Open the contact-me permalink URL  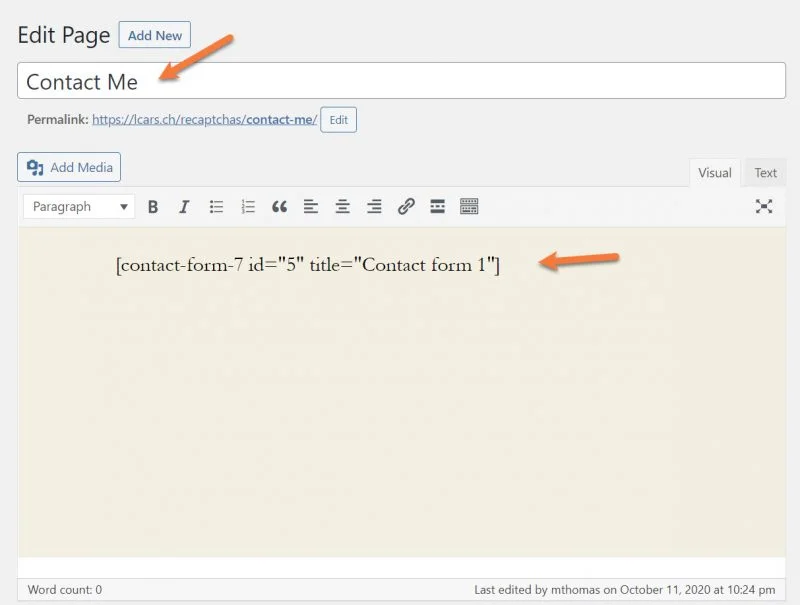click(x=204, y=120)
